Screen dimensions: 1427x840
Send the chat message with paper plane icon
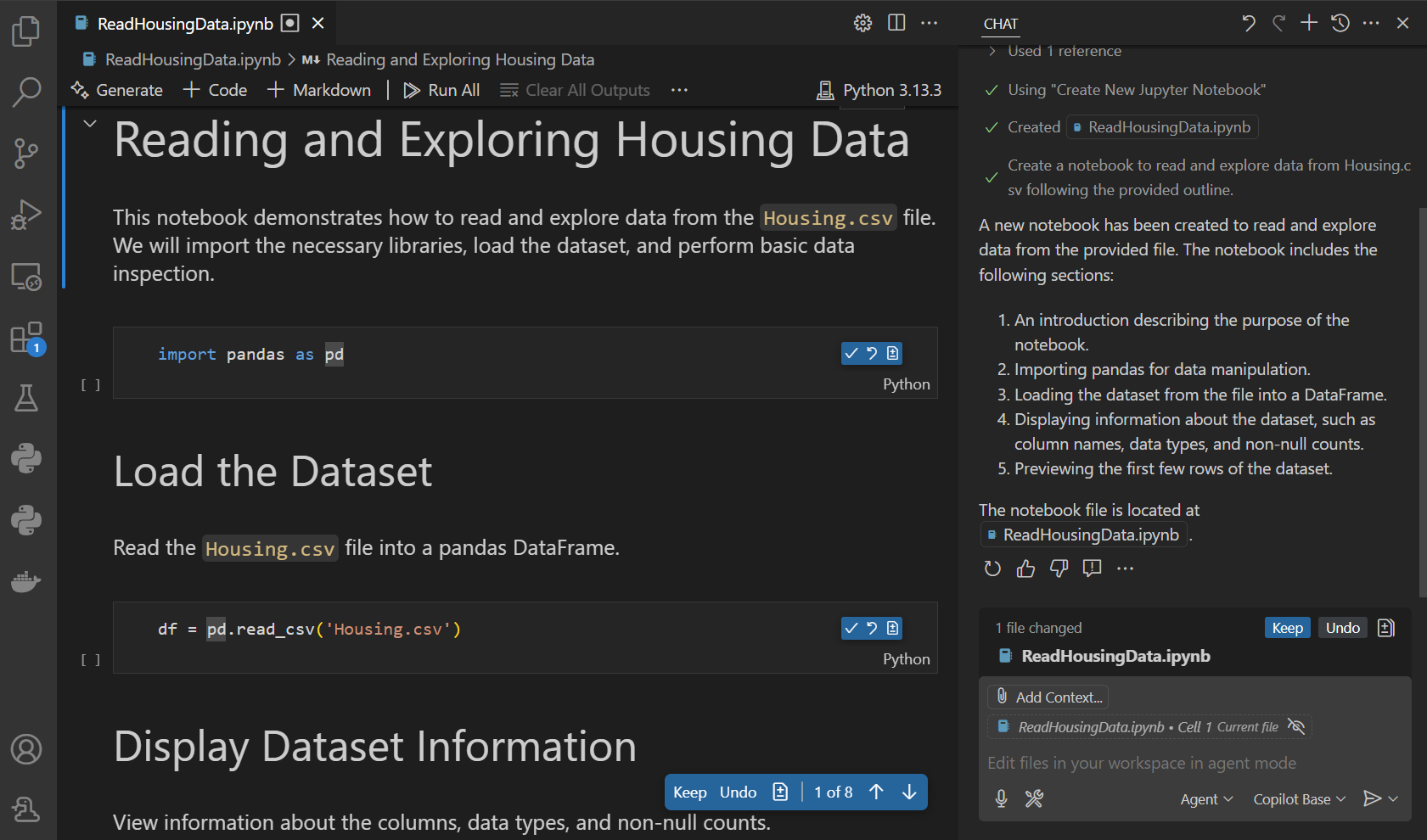click(x=1374, y=798)
